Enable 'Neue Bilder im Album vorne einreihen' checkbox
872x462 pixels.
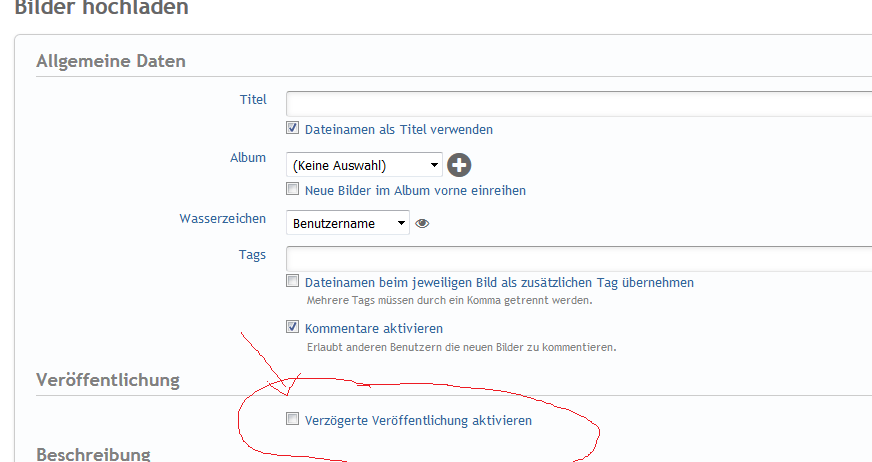293,189
